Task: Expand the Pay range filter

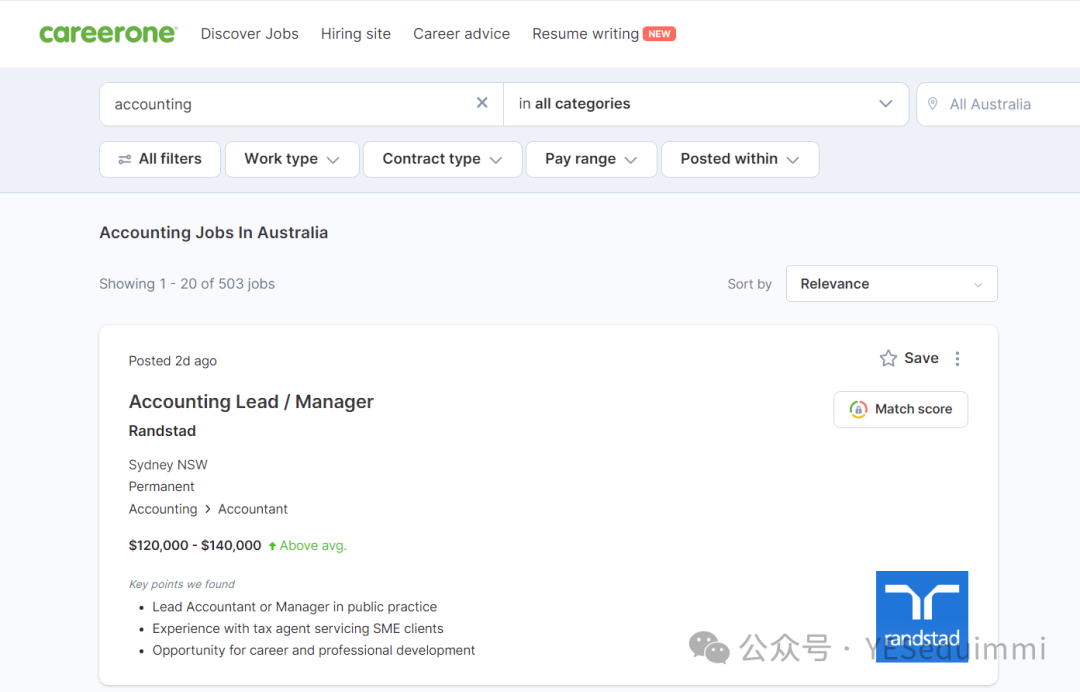Action: click(591, 159)
